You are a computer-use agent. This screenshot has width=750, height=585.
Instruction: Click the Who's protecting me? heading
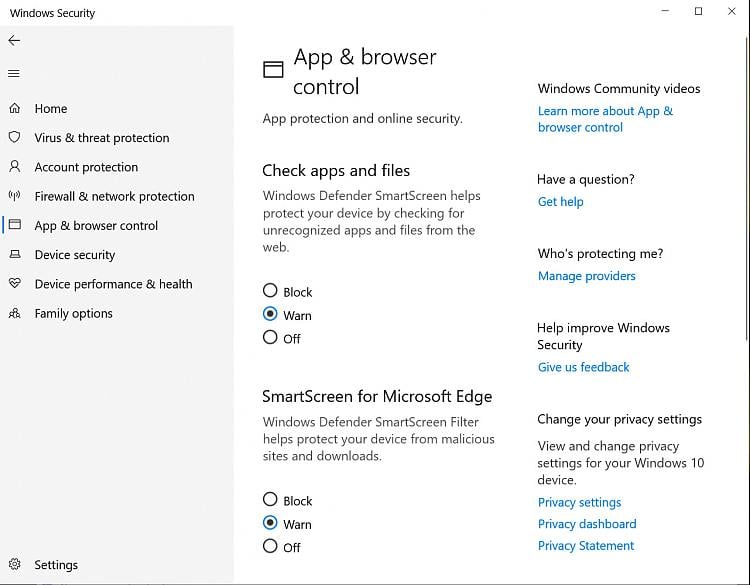pyautogui.click(x=600, y=254)
